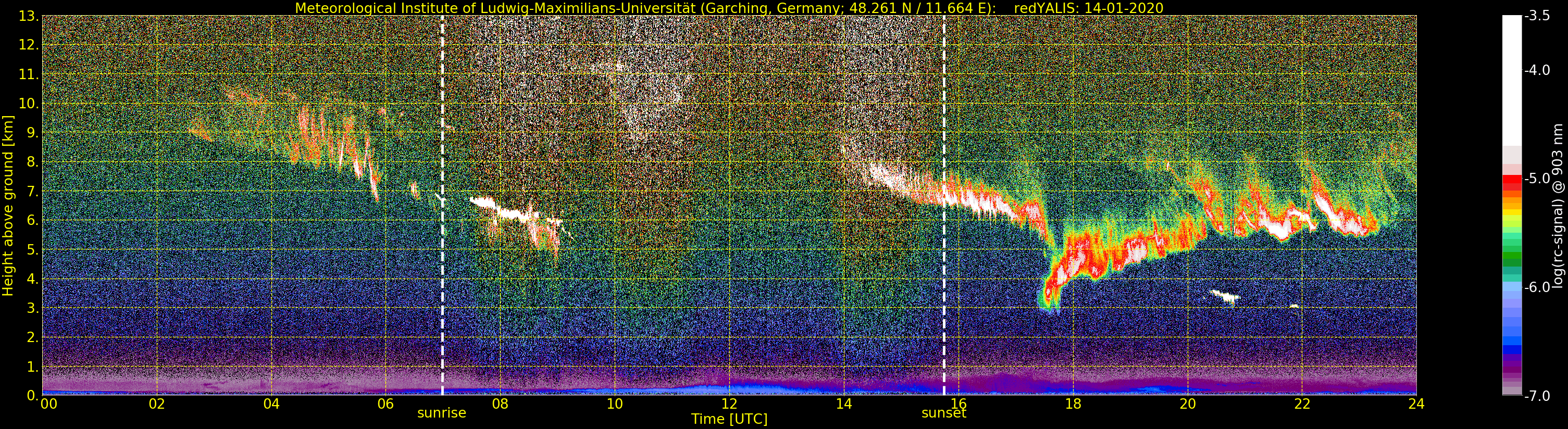This screenshot has height=429, width=1568.
Task: Click the time axis tick label 06
Action: [x=386, y=404]
